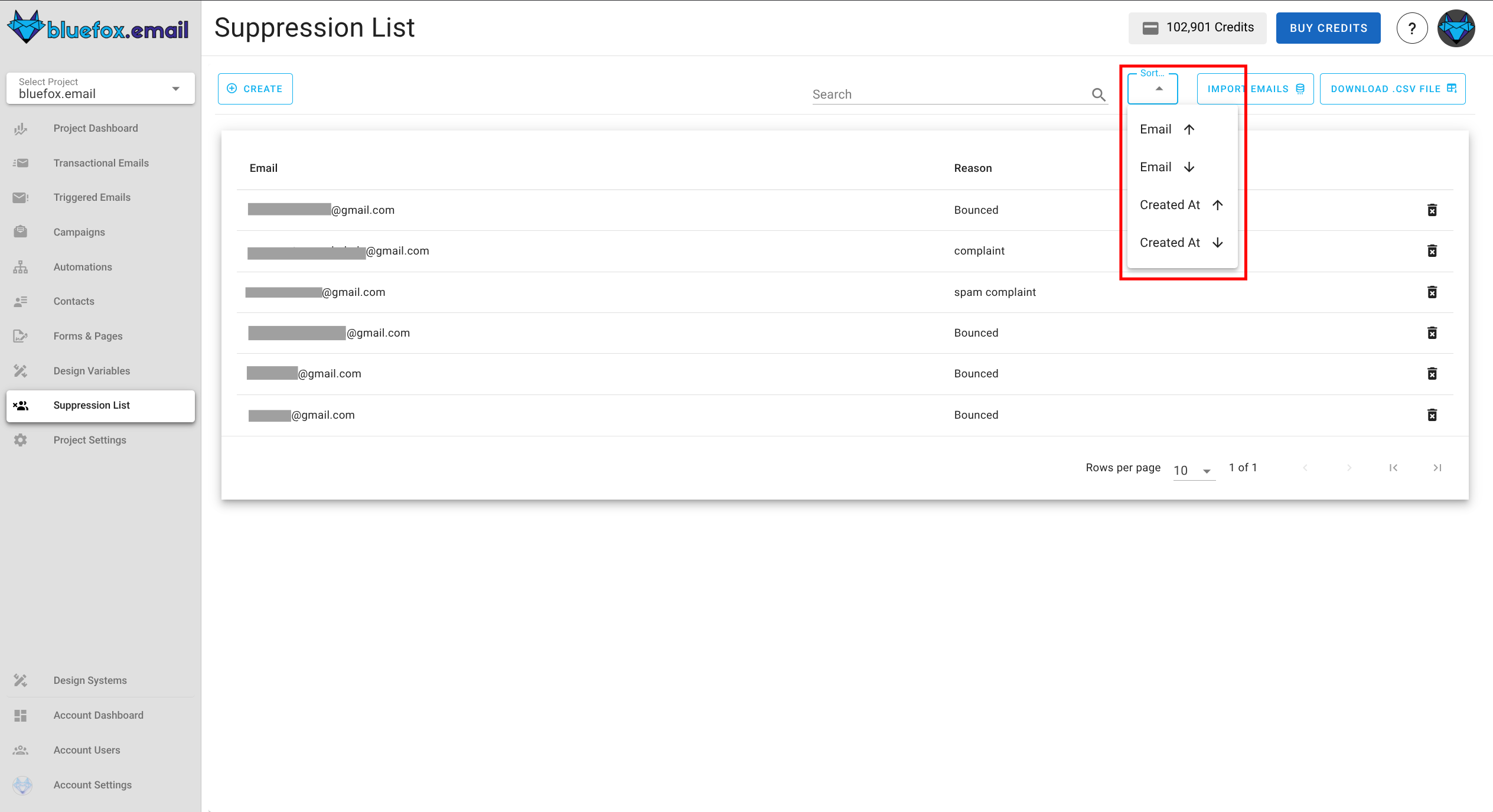Click the CREATE button
This screenshot has width=1493, height=812.
255,89
